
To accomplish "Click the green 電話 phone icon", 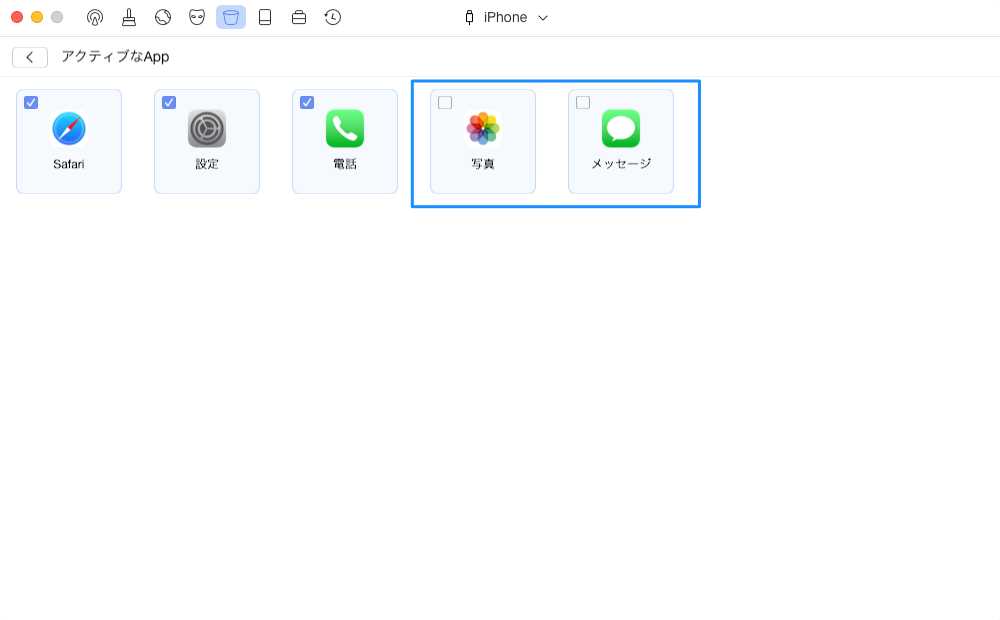I will click(345, 129).
